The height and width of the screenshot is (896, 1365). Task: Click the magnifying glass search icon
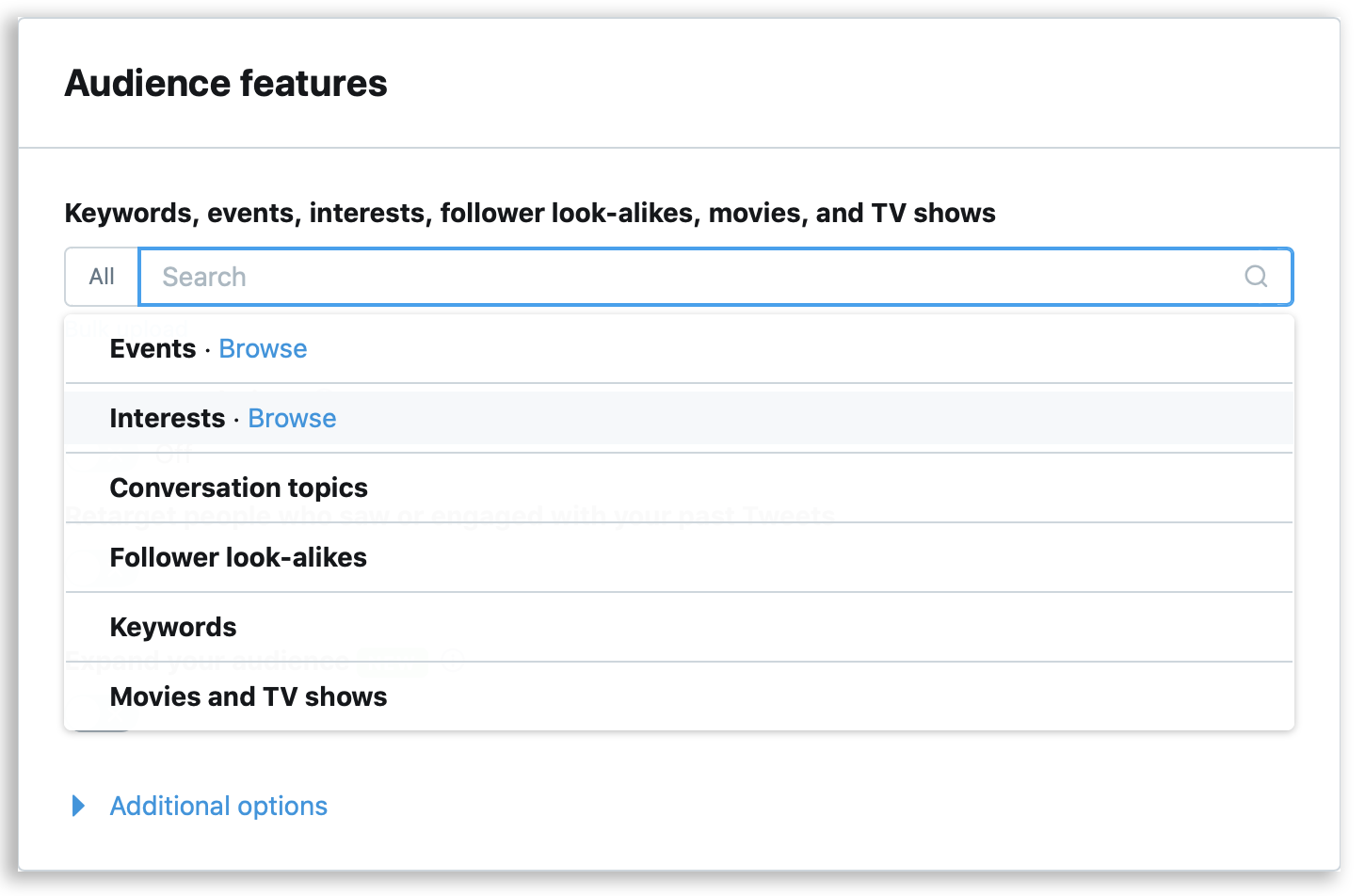(x=1256, y=276)
